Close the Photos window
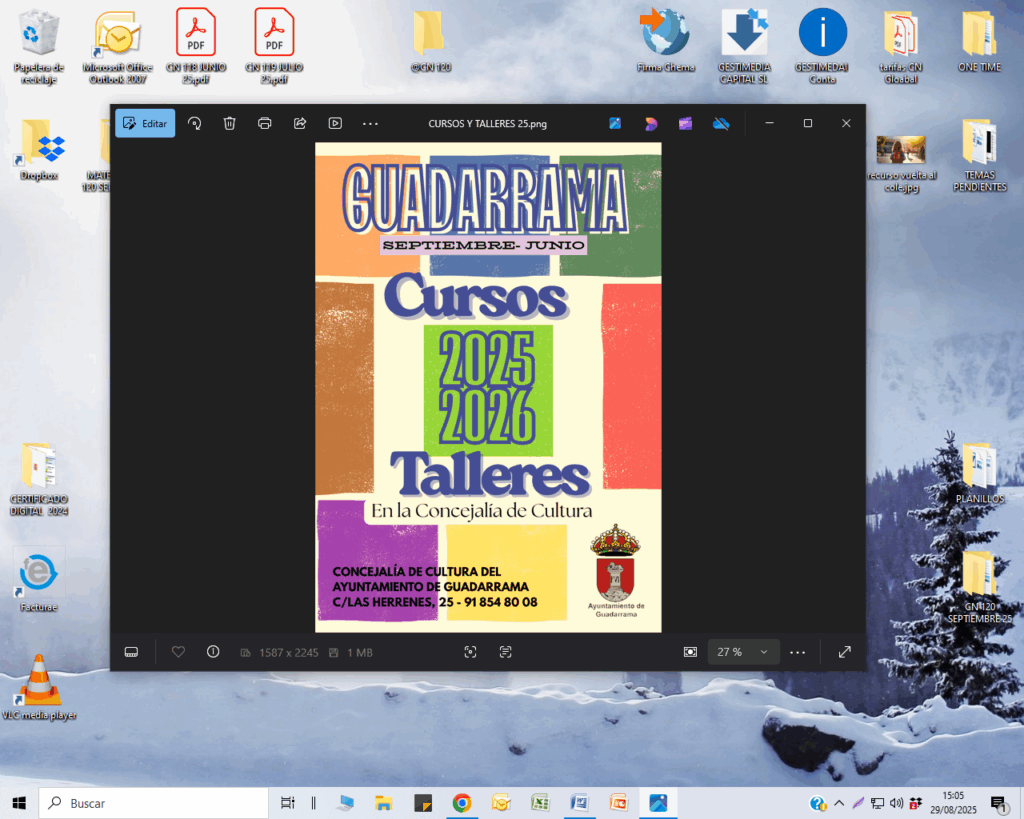 pos(846,123)
